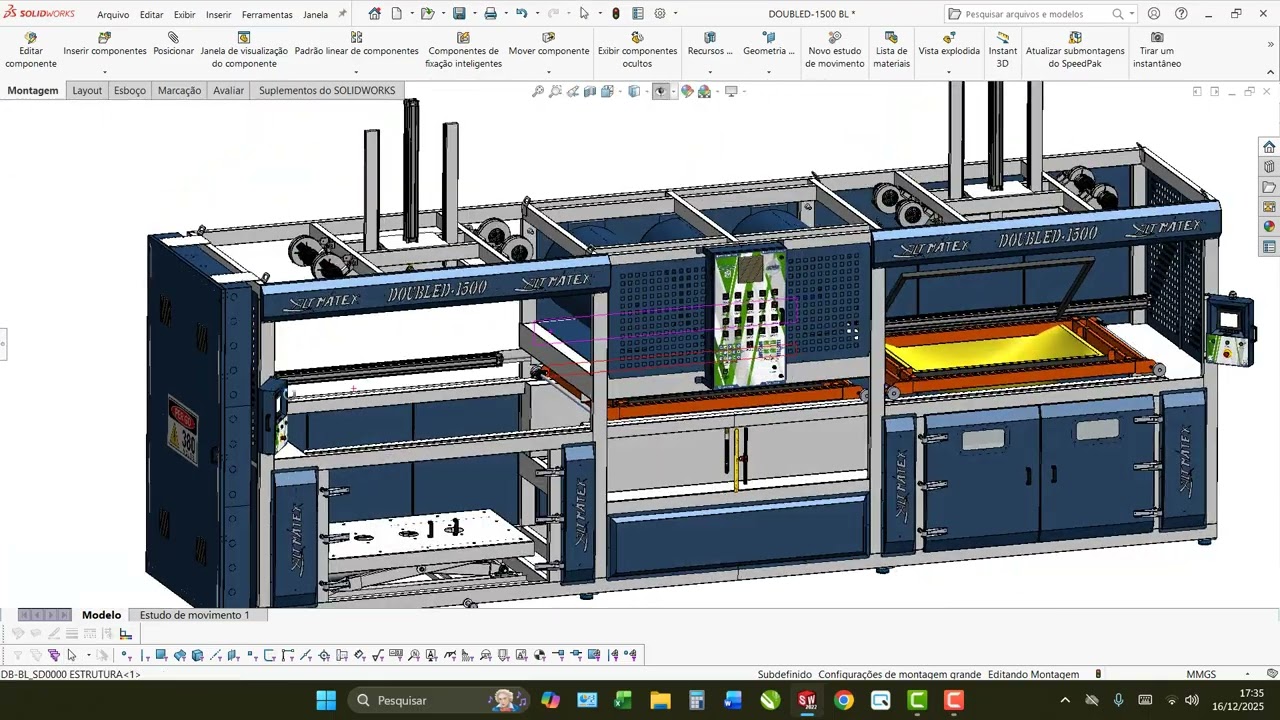Click the Undo icon
This screenshot has height=720, width=1280.
pyautogui.click(x=521, y=14)
